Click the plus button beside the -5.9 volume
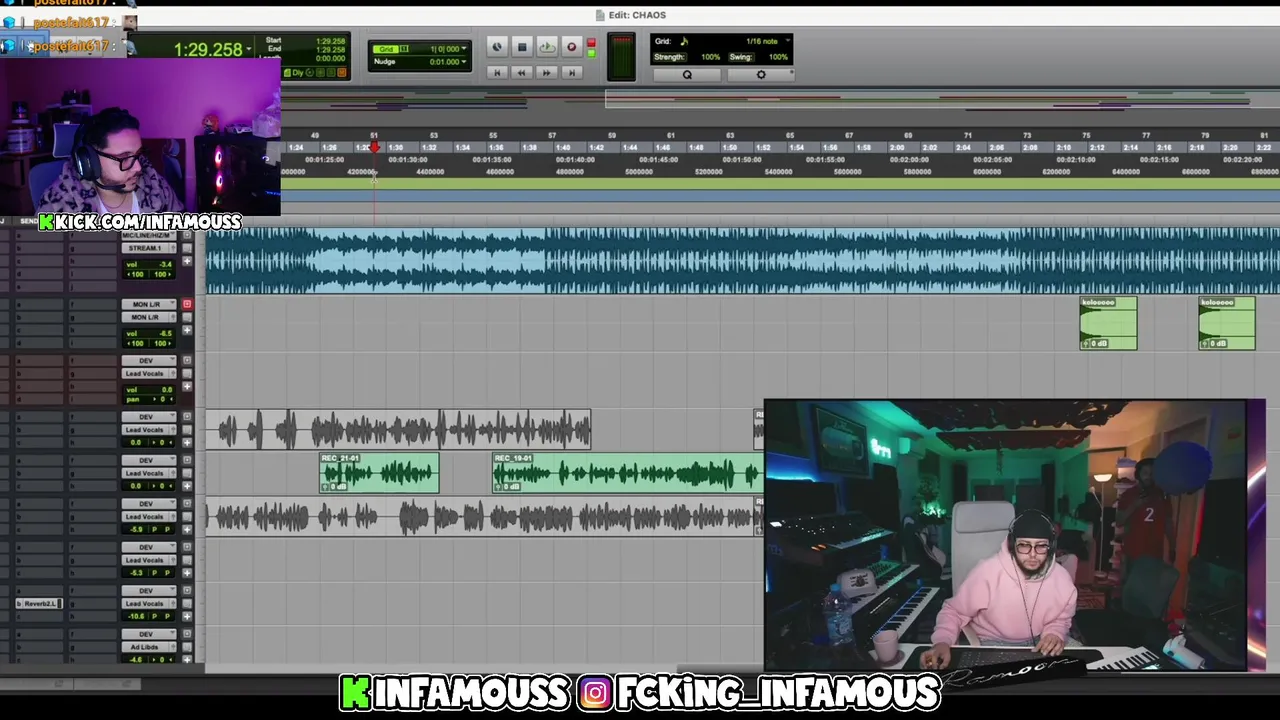This screenshot has width=1280, height=720. tap(186, 529)
